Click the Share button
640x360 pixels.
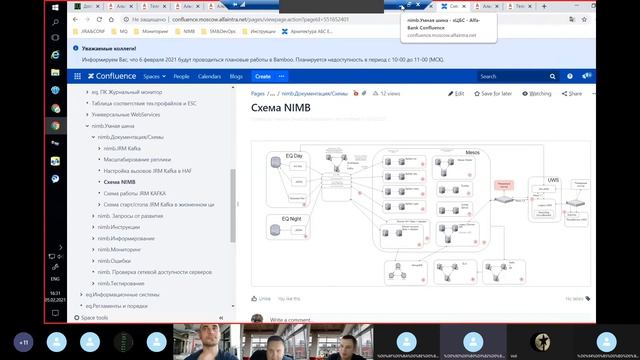[x=571, y=94]
